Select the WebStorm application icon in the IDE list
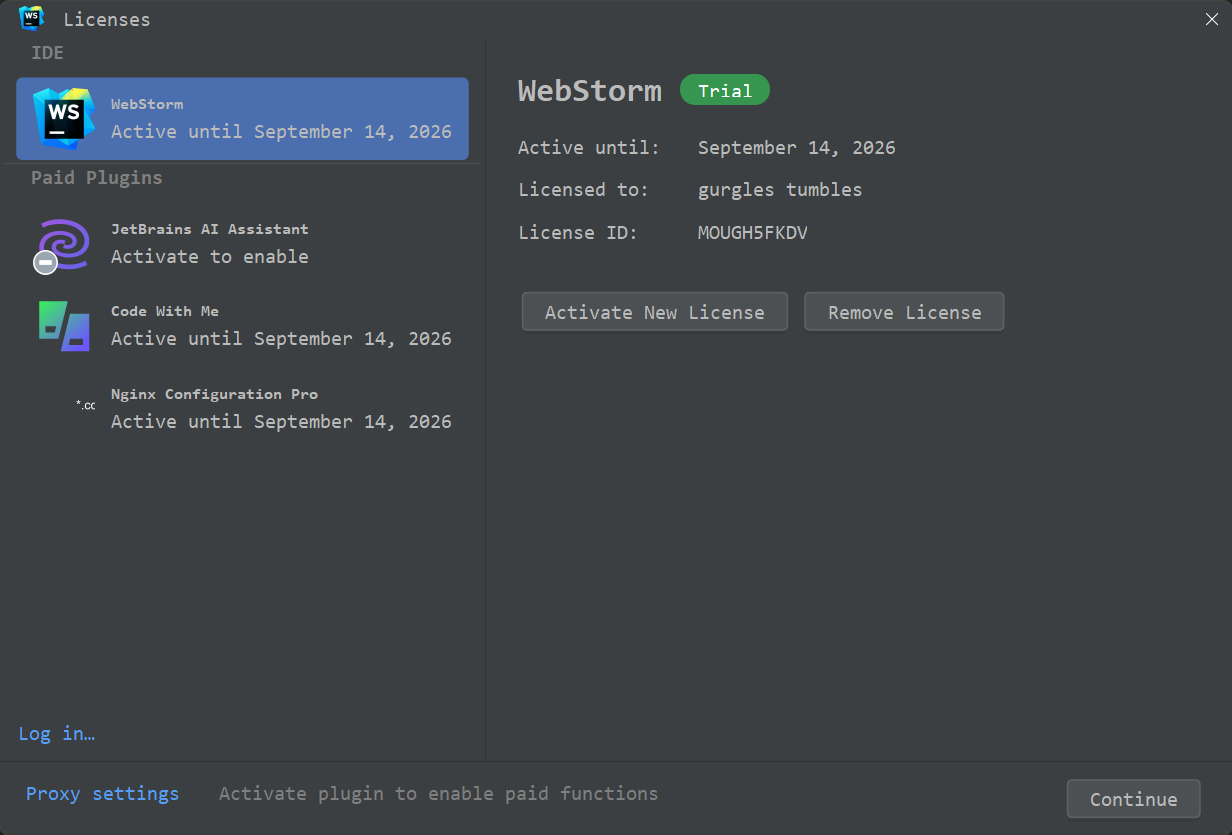1232x835 pixels. tap(60, 118)
